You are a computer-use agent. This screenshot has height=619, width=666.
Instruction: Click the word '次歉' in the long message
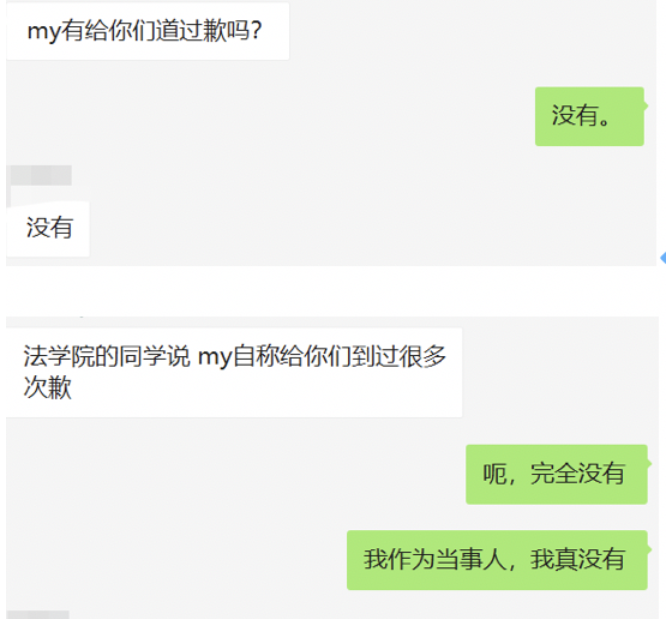pyautogui.click(x=48, y=387)
